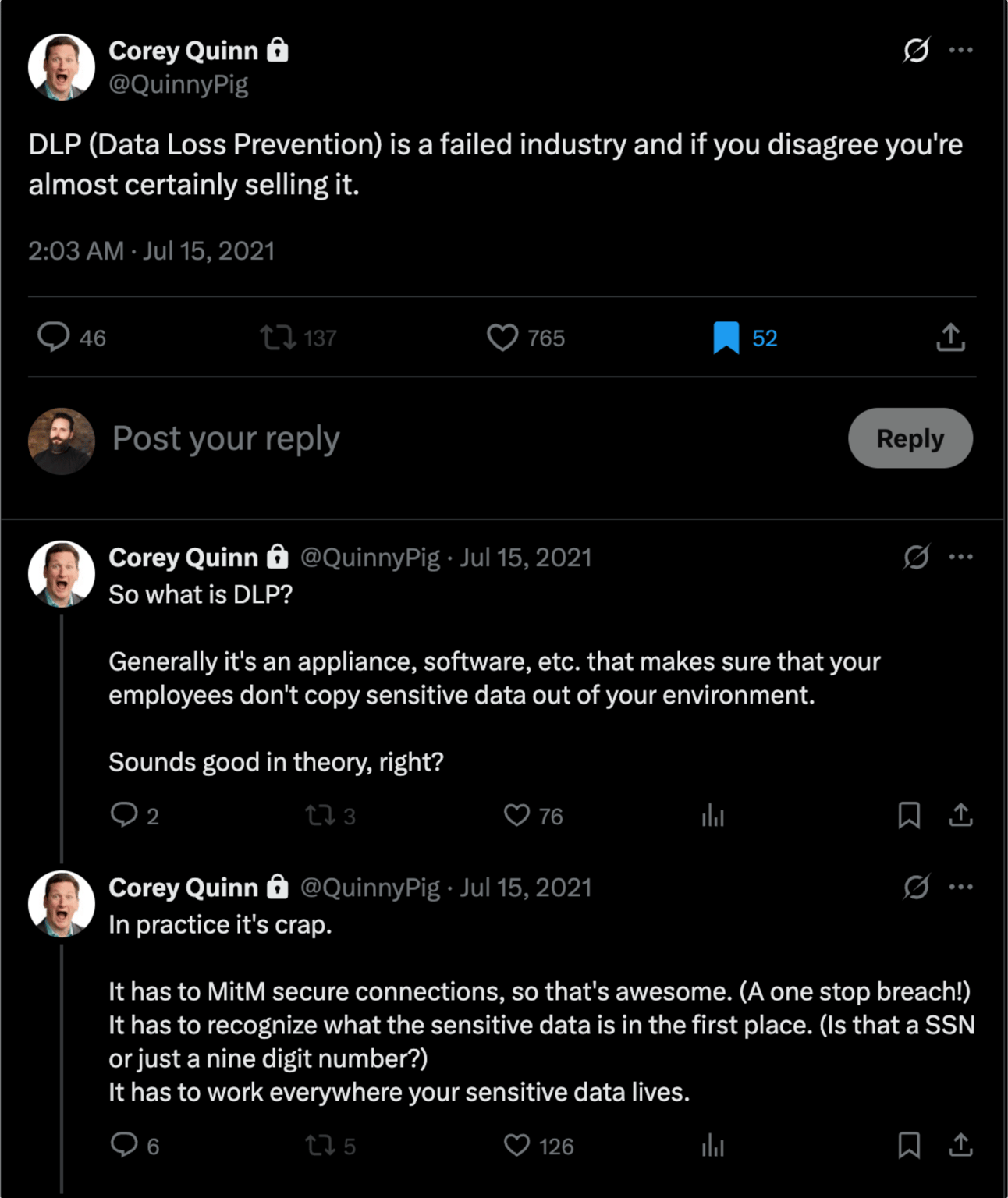Open the more options menu on main tweet
This screenshot has height=1198, width=1008.
coord(960,51)
